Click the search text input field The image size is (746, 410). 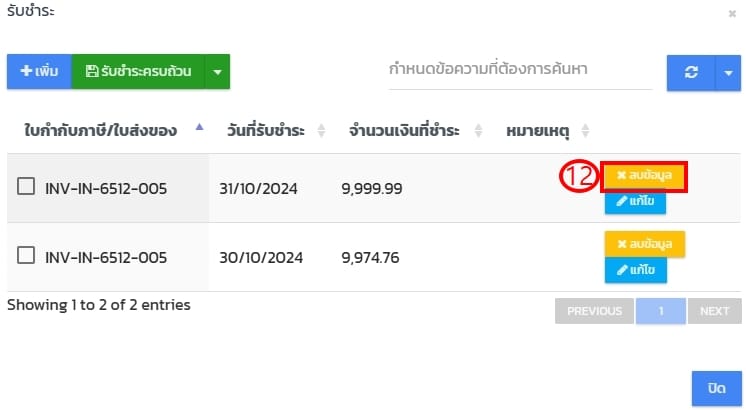pyautogui.click(x=520, y=71)
